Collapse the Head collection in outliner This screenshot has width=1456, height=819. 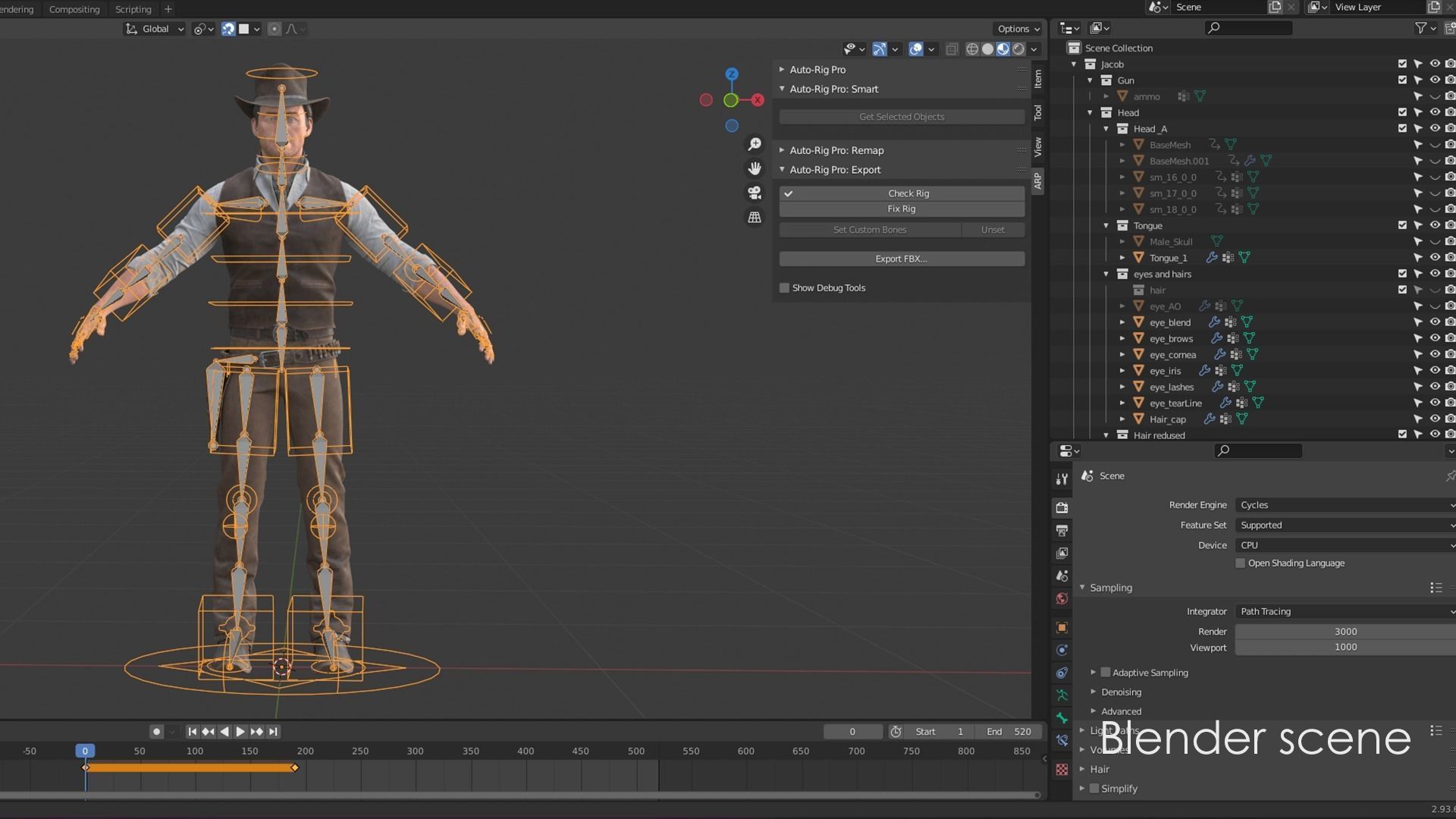1090,113
